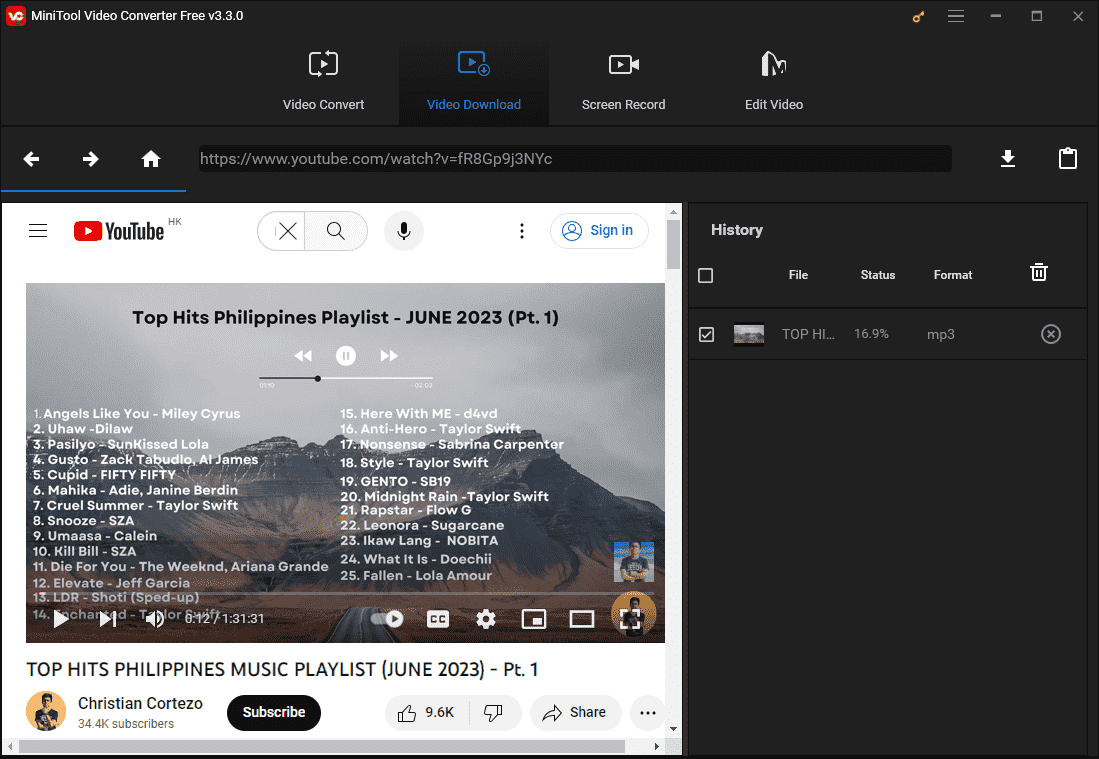
Task: Switch to the Video Convert tab
Action: [x=323, y=82]
